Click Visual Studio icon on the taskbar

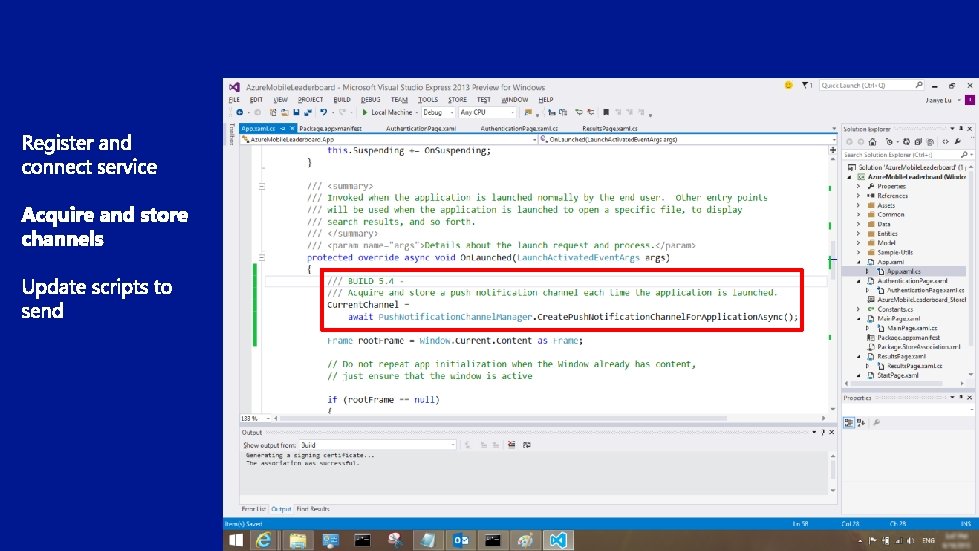tap(558, 540)
